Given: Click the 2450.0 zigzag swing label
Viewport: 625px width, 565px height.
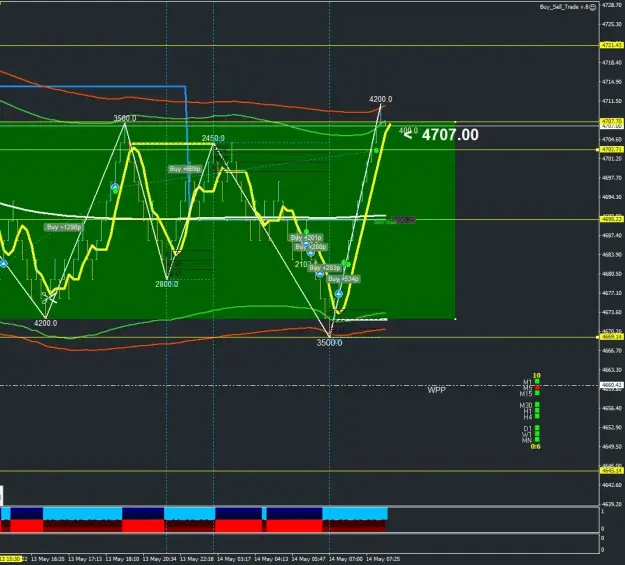Looking at the screenshot, I should (213, 138).
